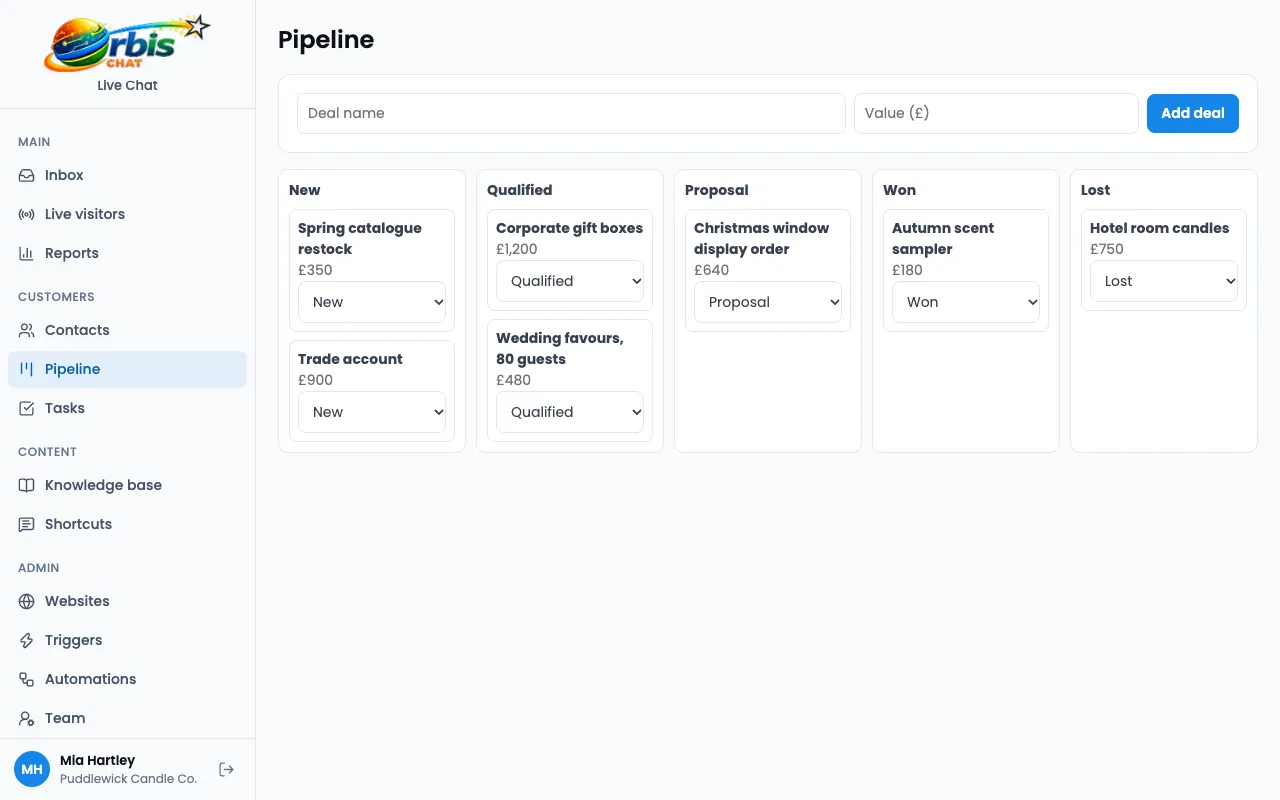Navigate to Reports section

click(x=127, y=253)
